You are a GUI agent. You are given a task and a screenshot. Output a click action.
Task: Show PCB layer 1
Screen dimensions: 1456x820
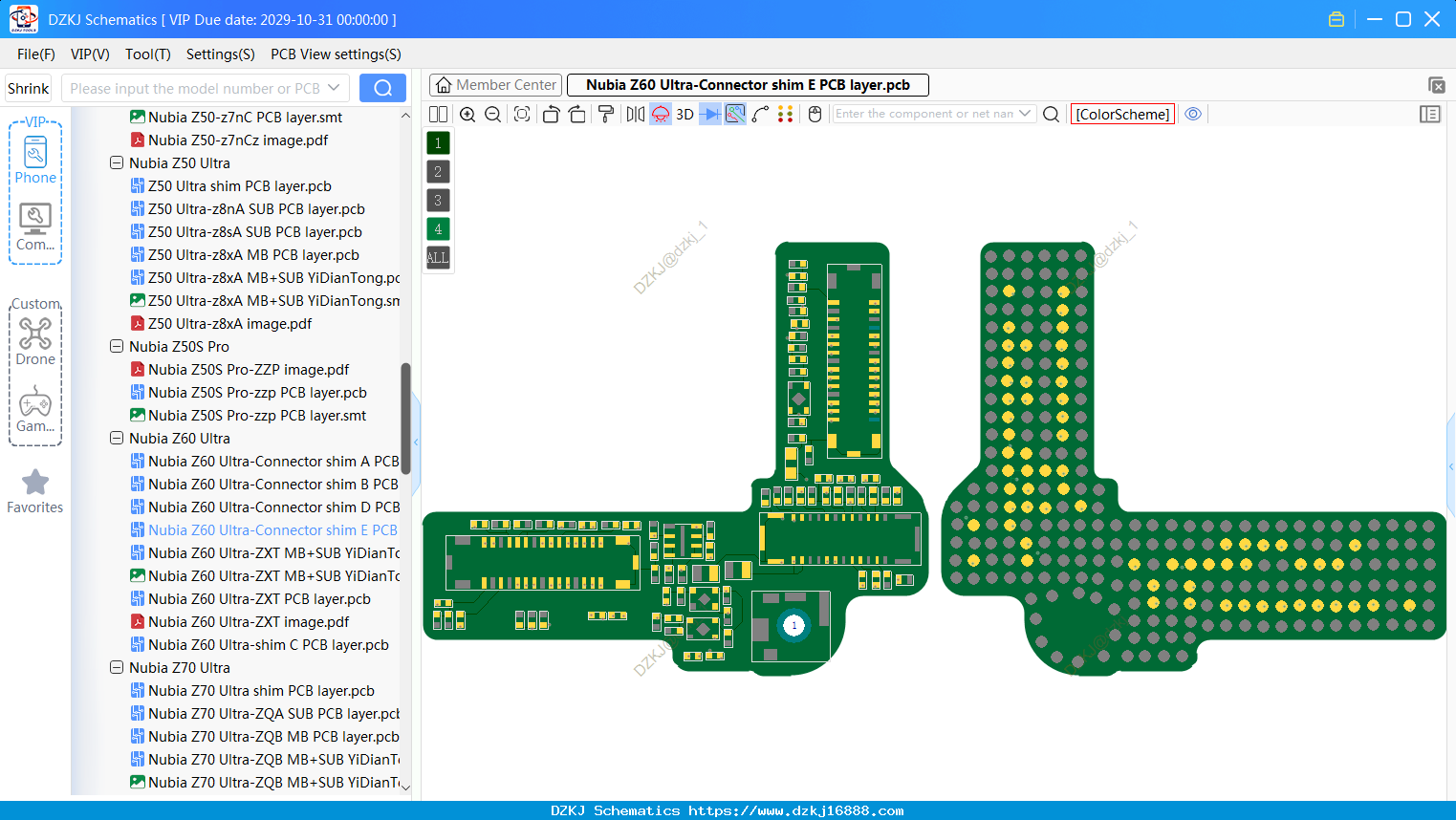tap(438, 143)
